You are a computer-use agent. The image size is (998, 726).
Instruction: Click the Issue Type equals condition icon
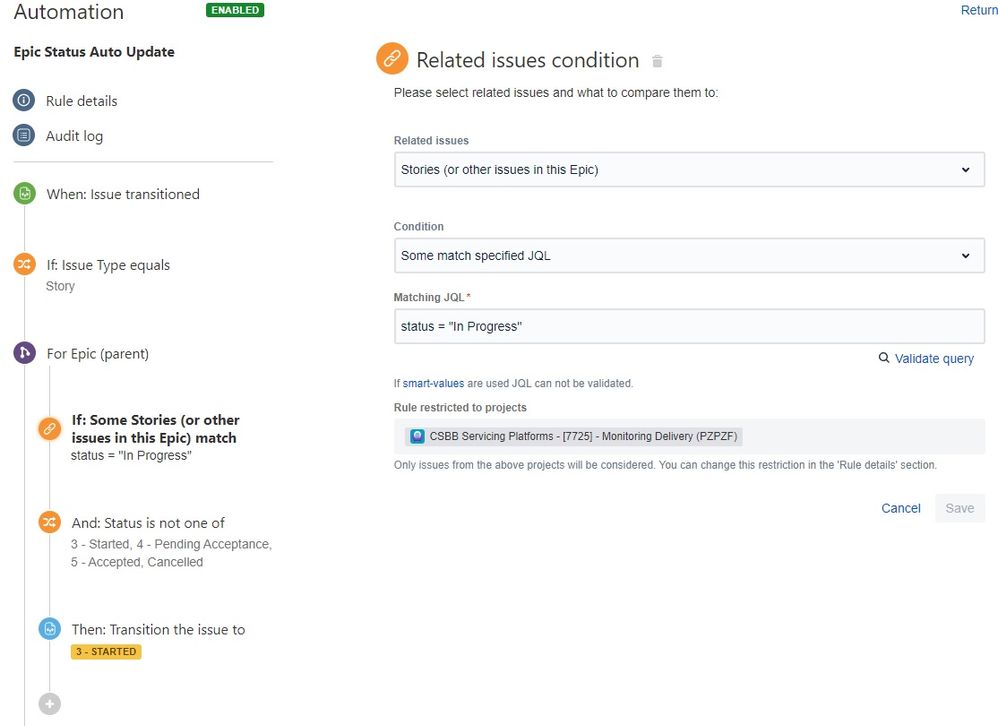[24, 264]
